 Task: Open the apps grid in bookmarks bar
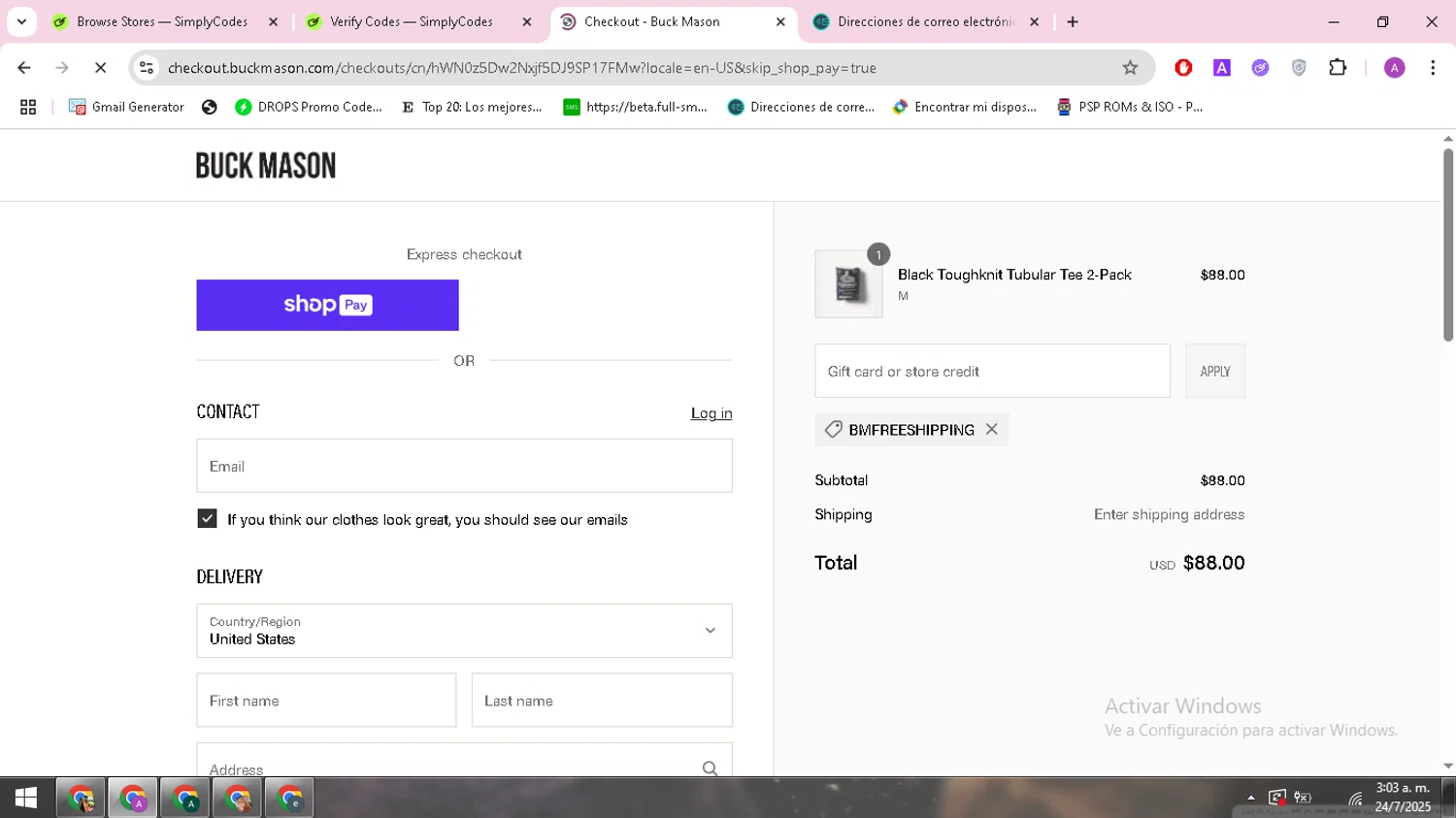[x=28, y=108]
